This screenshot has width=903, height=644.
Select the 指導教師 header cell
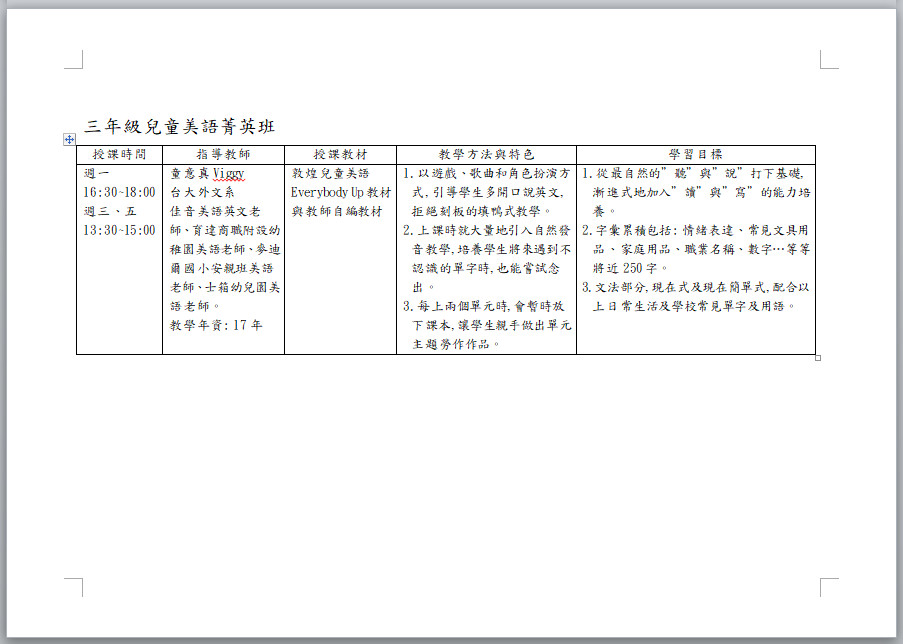tap(223, 154)
